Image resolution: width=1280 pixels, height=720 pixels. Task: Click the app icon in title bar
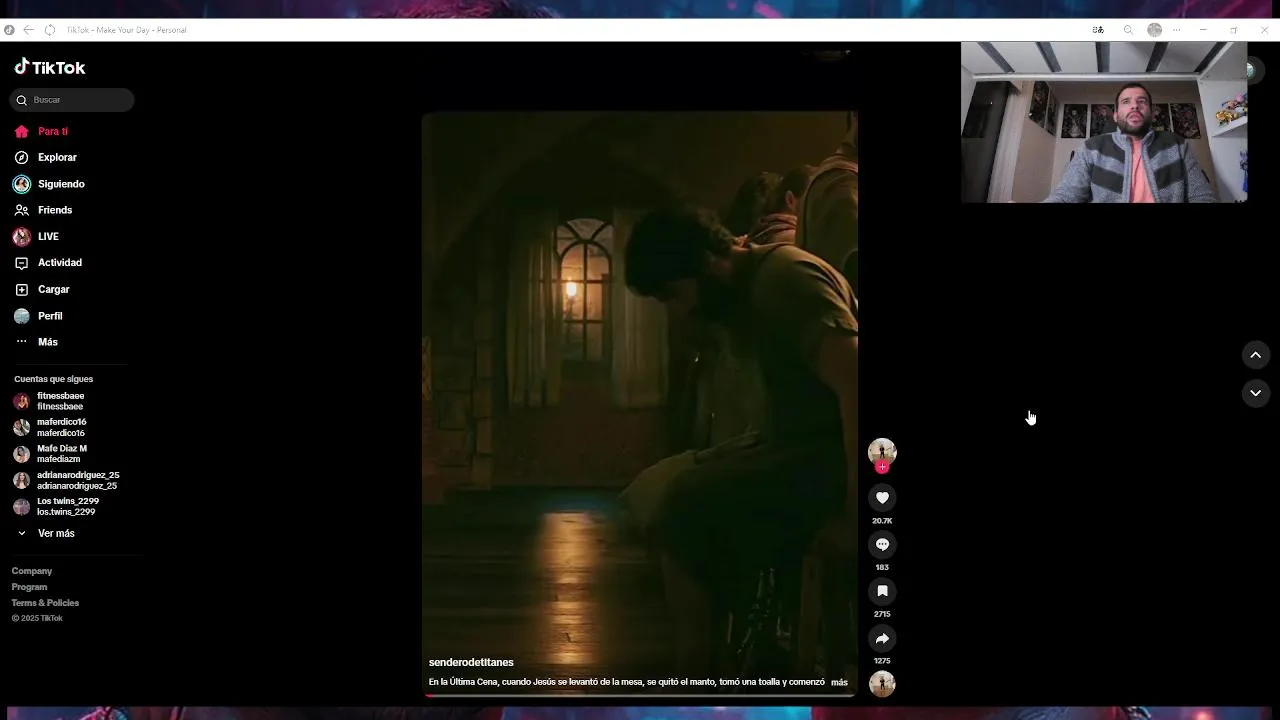pyautogui.click(x=9, y=30)
